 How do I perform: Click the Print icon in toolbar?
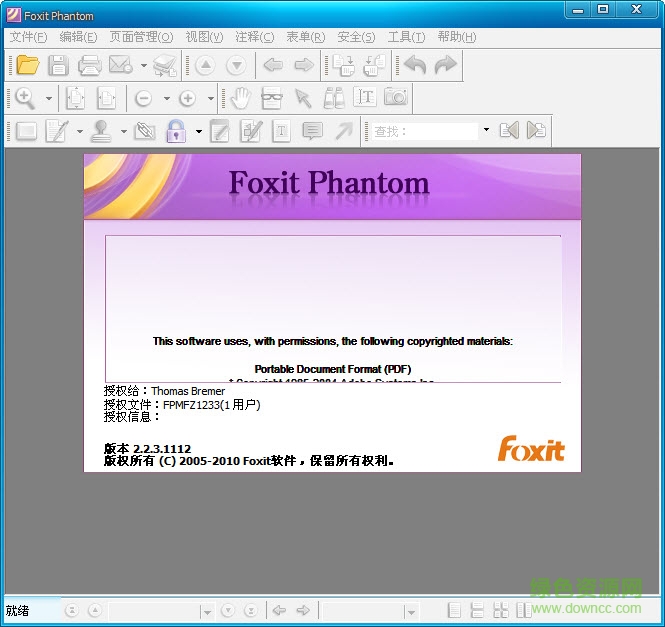point(89,66)
